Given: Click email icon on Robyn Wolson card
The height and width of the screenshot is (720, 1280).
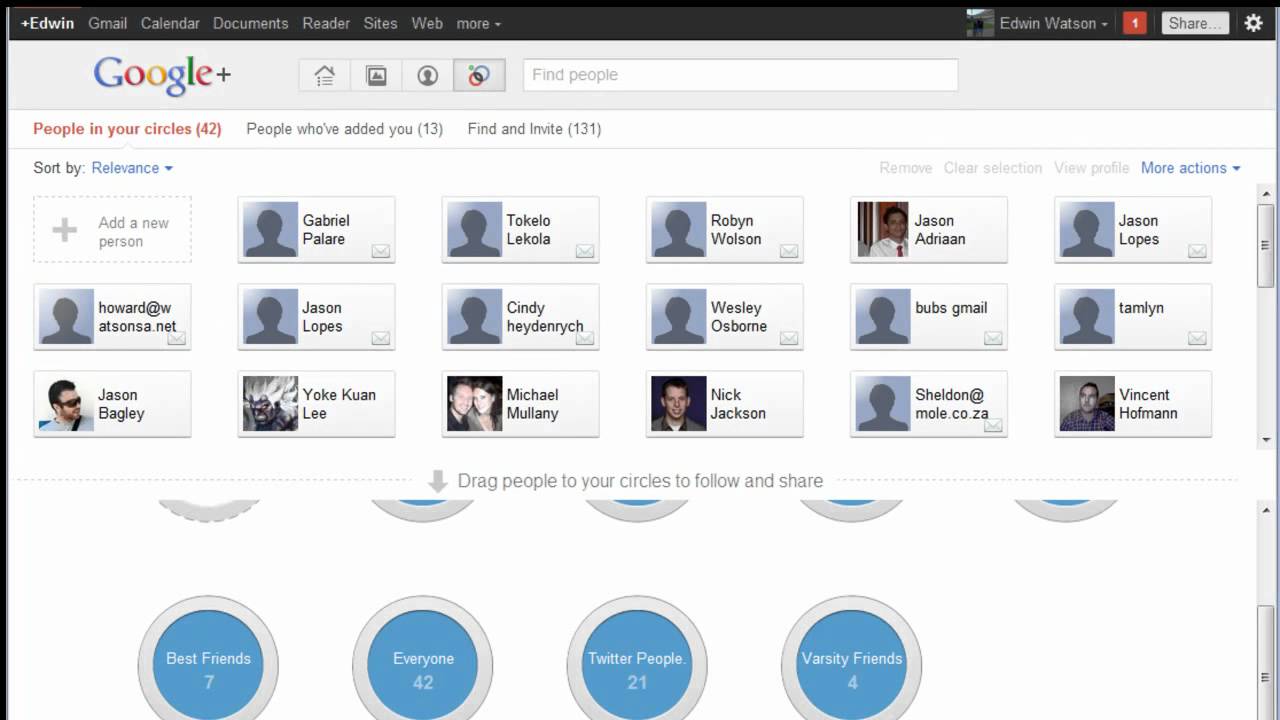Looking at the screenshot, I should 789,251.
